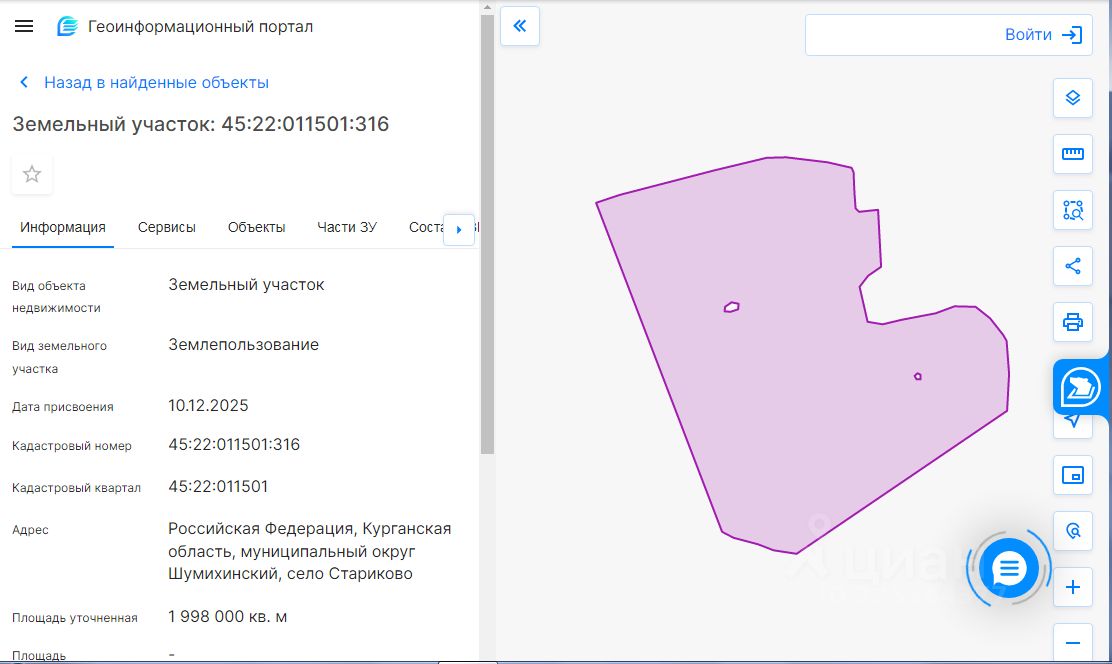Click the Геоинформационный портал title
Screen dimensions: 1112x664
(201, 27)
